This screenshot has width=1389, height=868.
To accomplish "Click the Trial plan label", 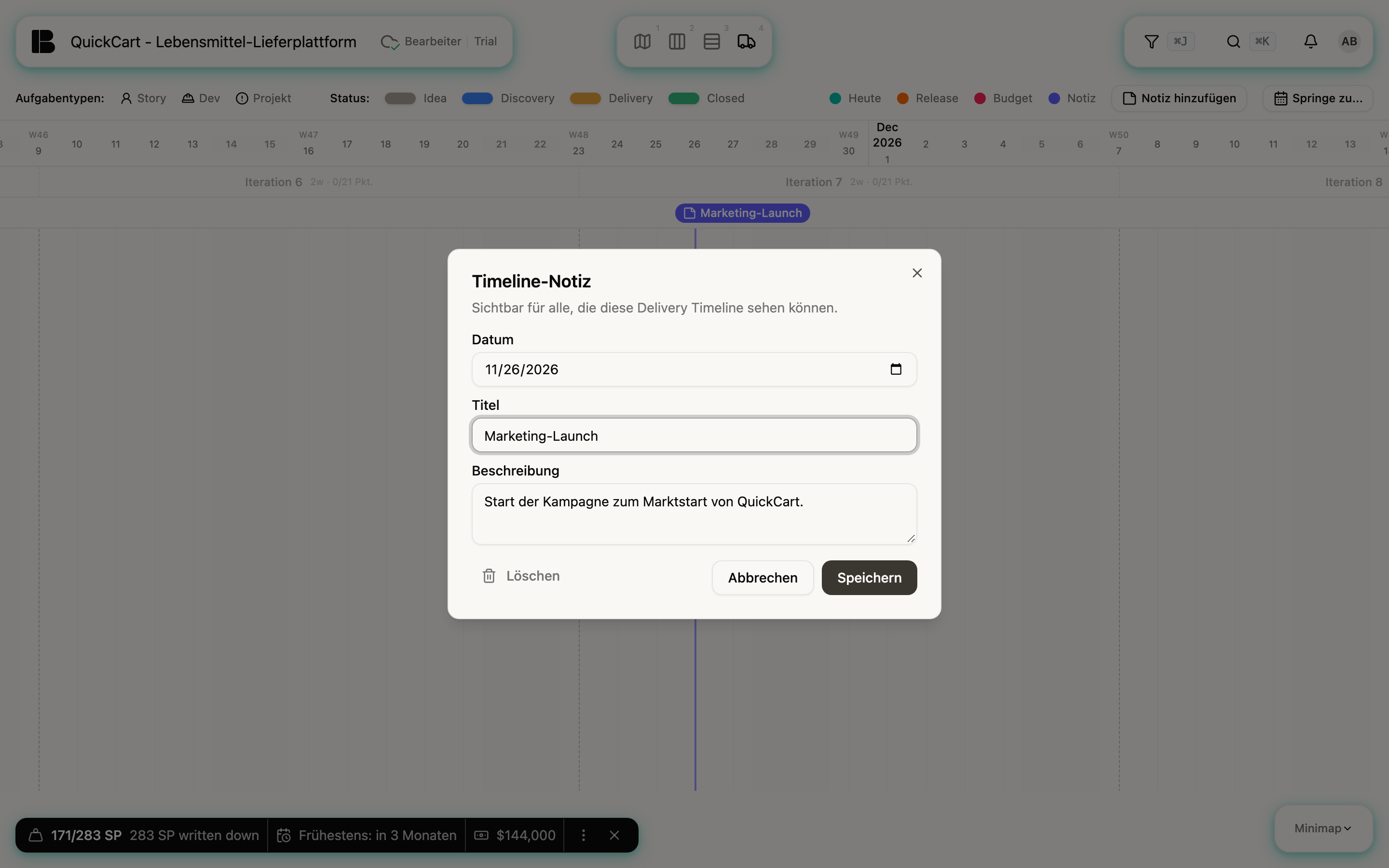I will pos(485,41).
